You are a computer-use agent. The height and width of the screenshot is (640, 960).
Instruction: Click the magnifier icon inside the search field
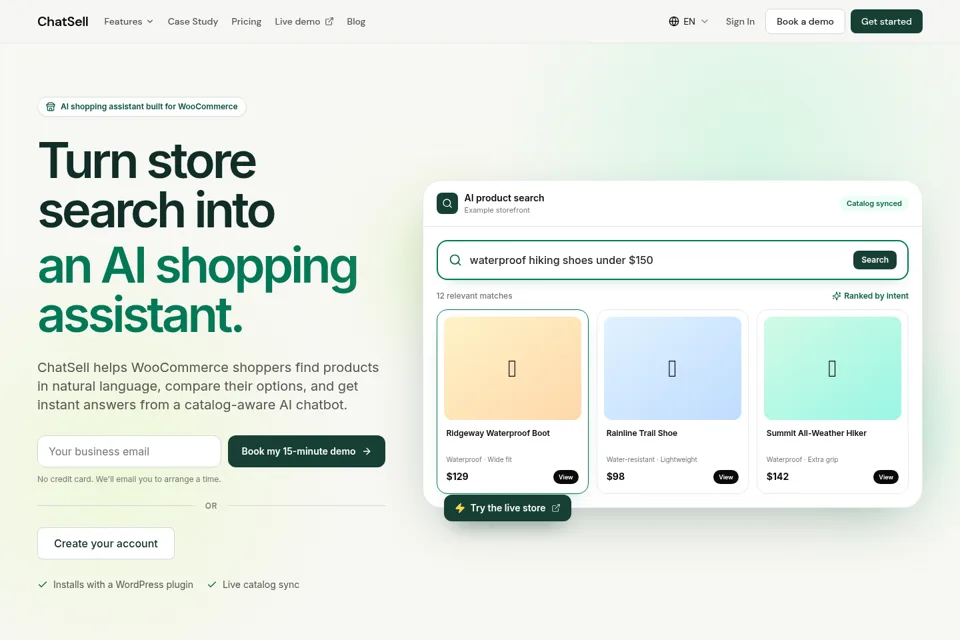(455, 260)
